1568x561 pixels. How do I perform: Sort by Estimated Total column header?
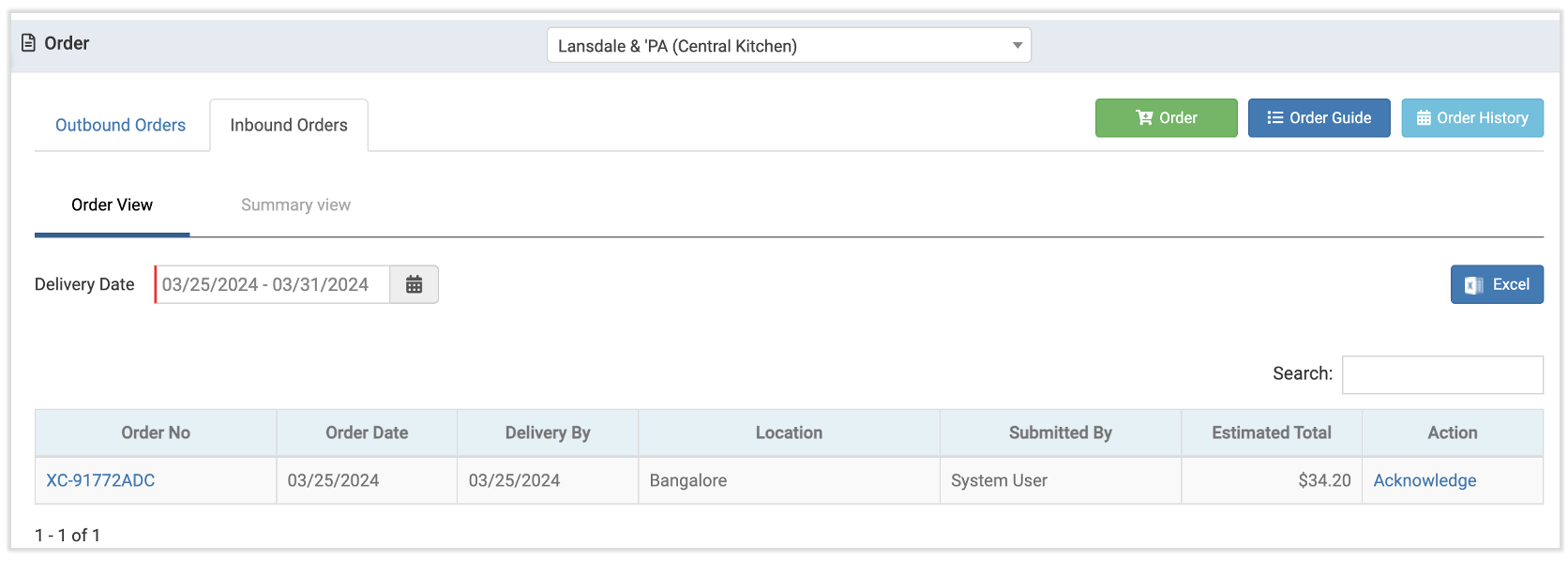pos(1271,432)
